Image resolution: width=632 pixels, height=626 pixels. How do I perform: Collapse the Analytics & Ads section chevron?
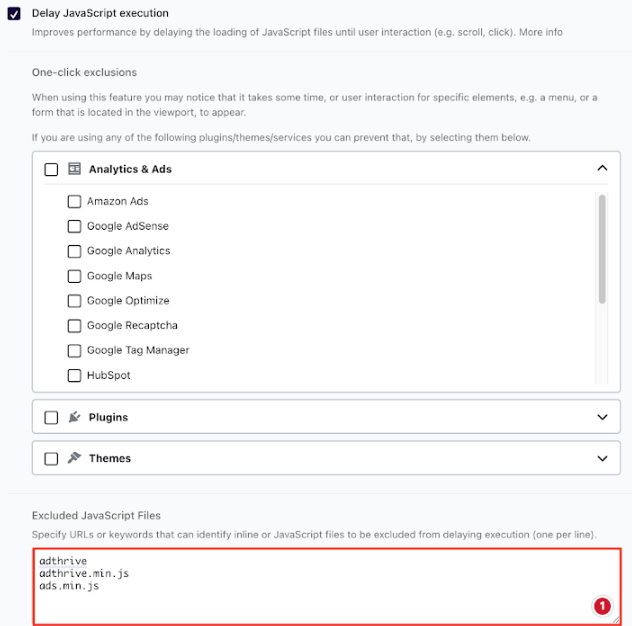602,168
